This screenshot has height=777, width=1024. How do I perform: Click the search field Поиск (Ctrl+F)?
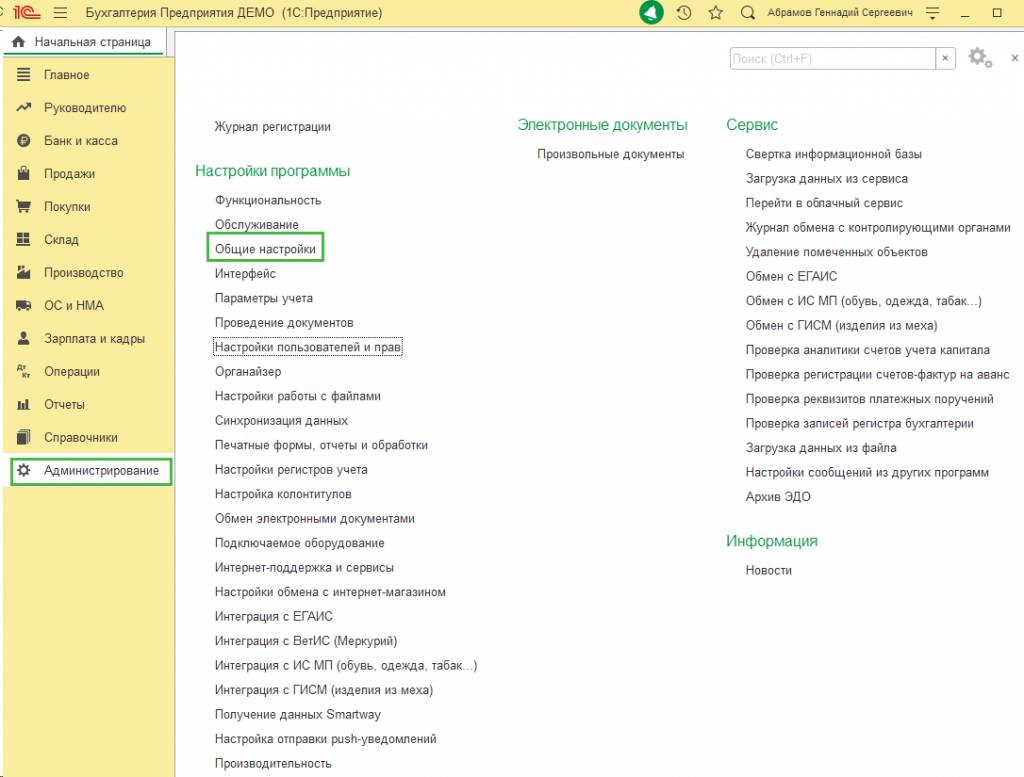click(832, 59)
